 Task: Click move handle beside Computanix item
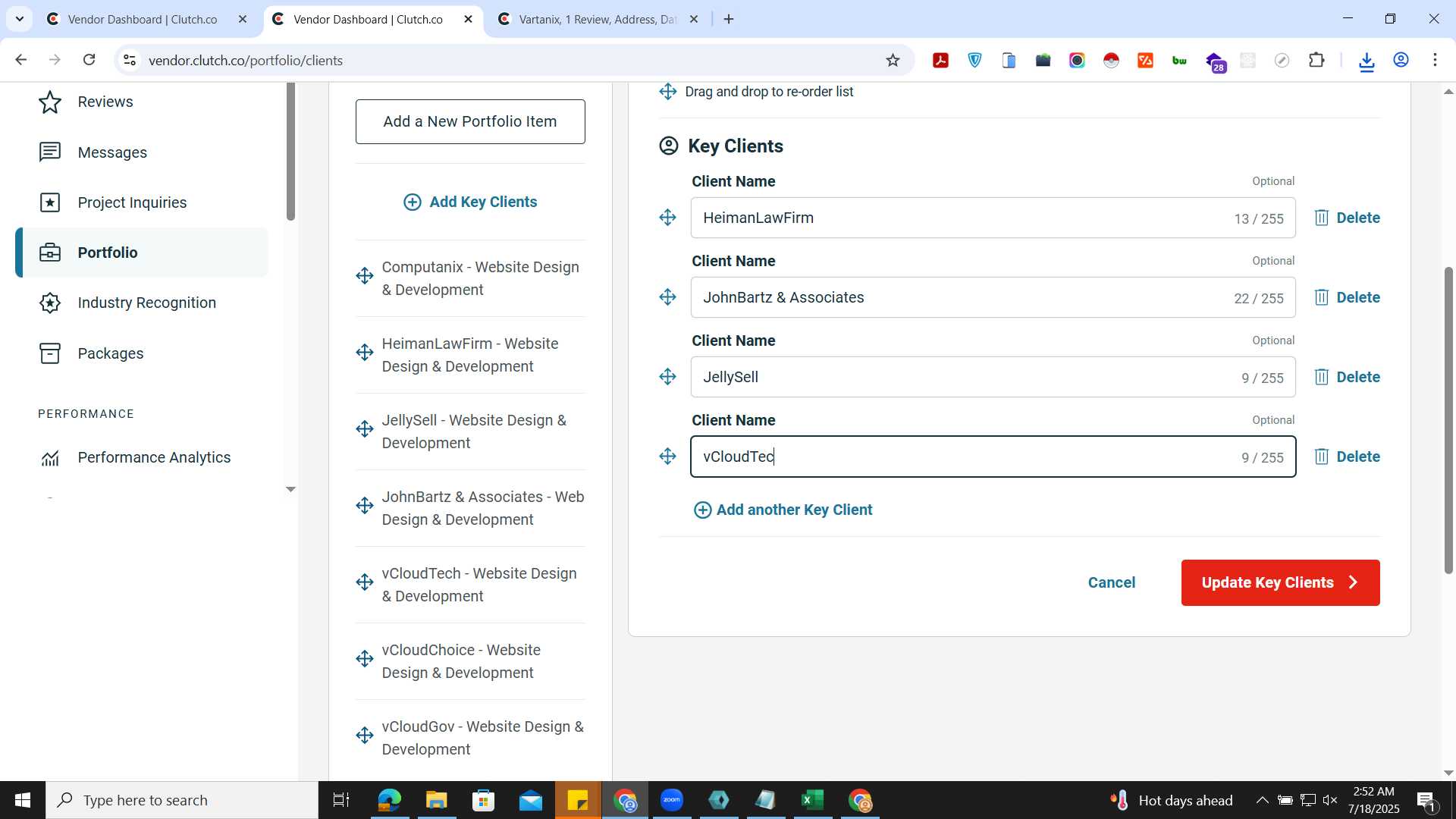[x=365, y=275]
